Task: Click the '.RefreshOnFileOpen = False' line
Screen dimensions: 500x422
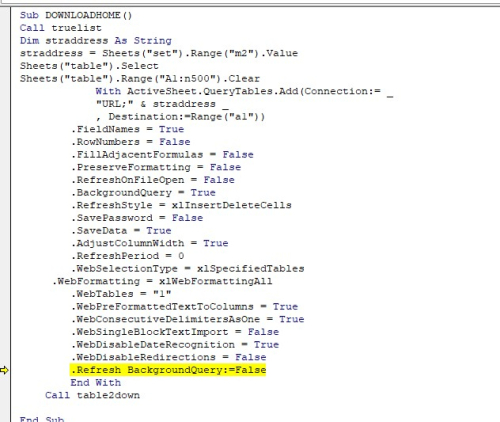Action: click(x=153, y=180)
